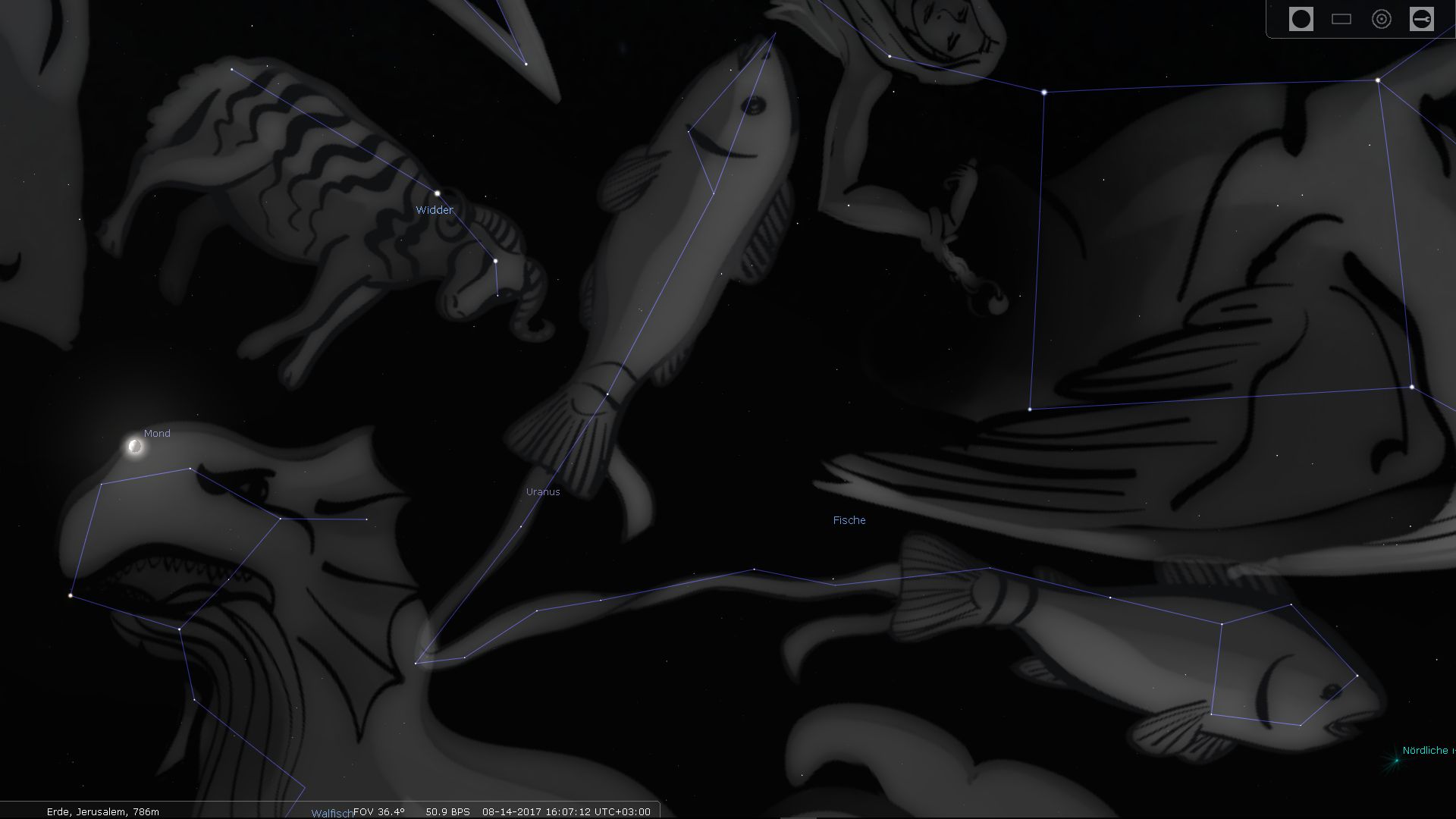Select bright star above the Widder label
1456x819 pixels.
437,193
